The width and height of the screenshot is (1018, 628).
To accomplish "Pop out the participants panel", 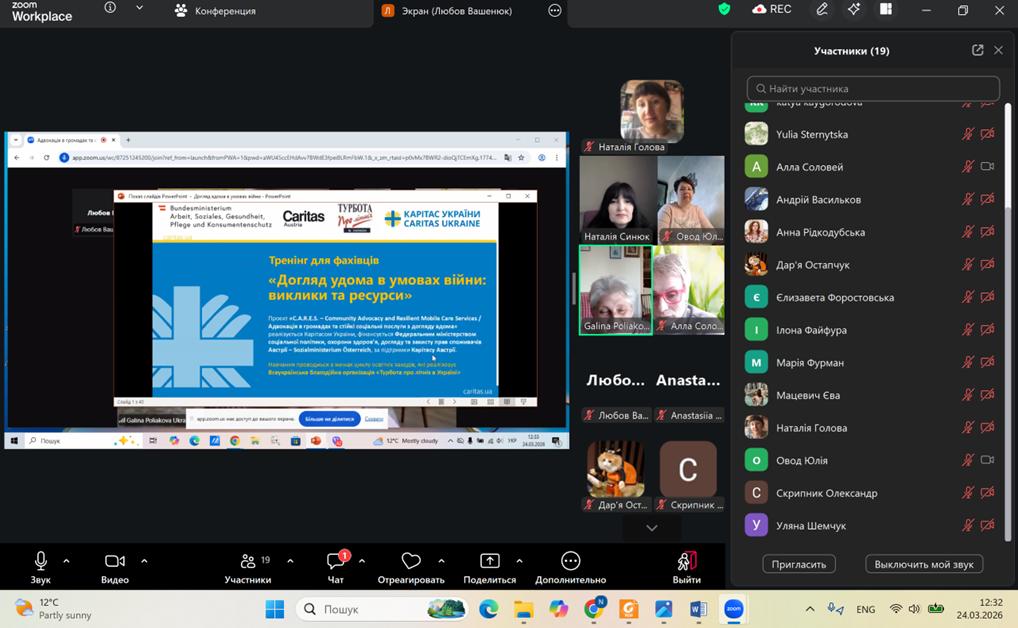I will pyautogui.click(x=977, y=50).
